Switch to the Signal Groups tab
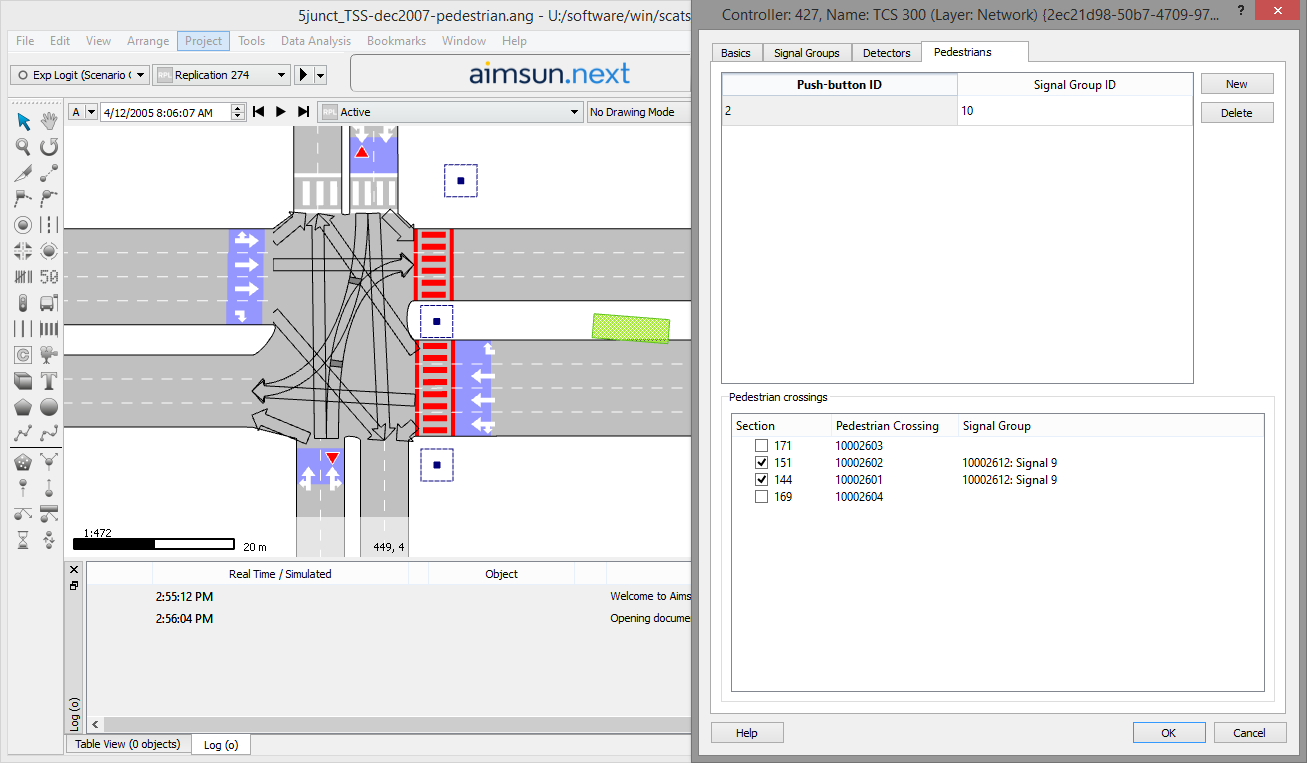Screen dimensions: 1307x763 (807, 52)
